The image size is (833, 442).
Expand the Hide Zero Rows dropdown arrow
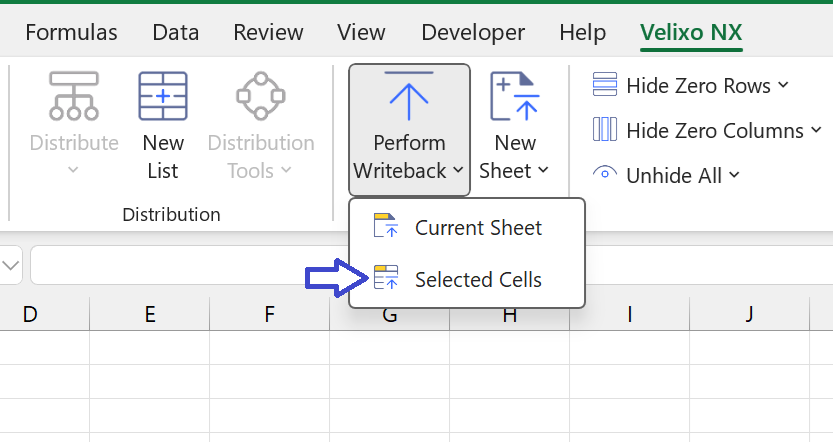point(784,85)
